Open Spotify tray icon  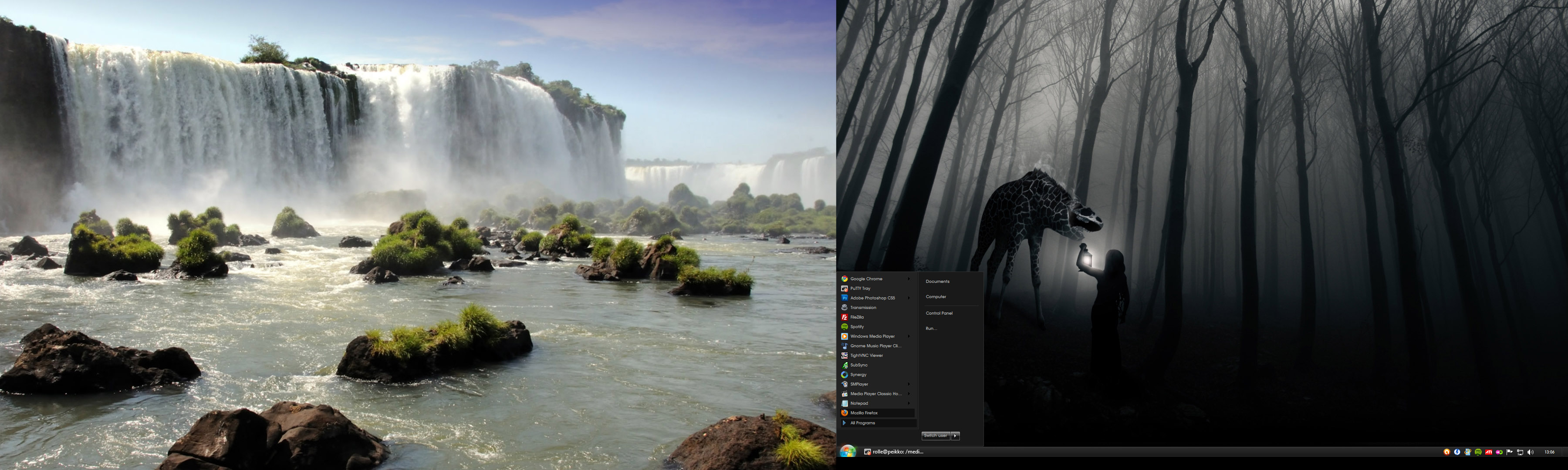1478,452
